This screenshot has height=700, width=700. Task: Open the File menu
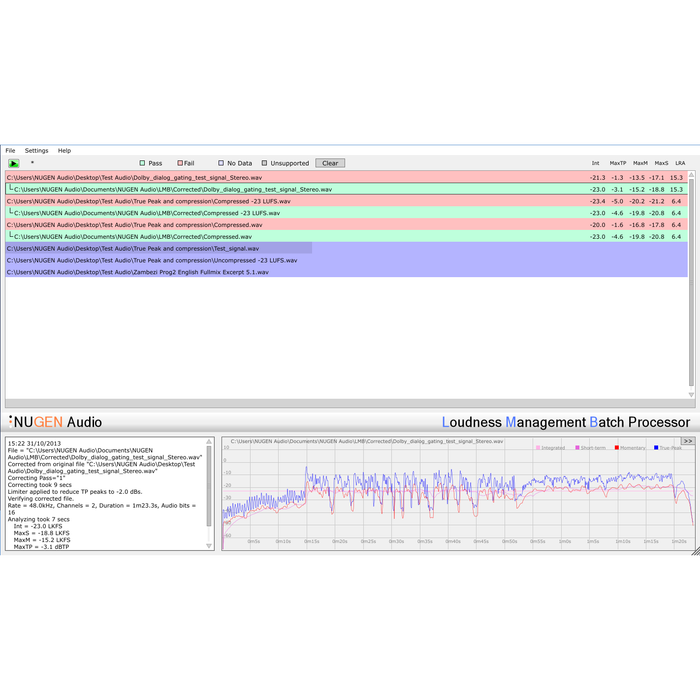10,150
